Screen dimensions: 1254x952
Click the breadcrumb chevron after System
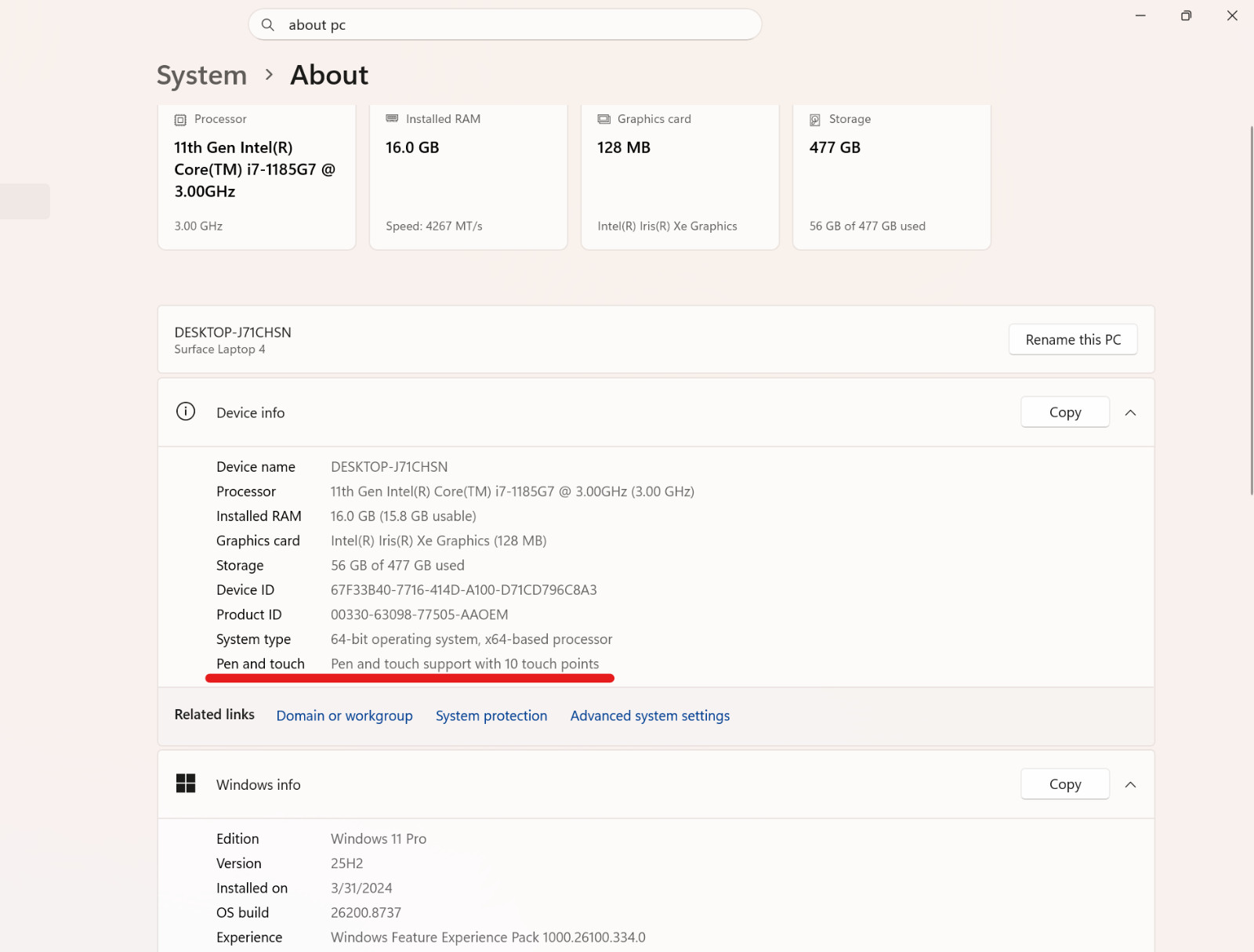pyautogui.click(x=269, y=75)
